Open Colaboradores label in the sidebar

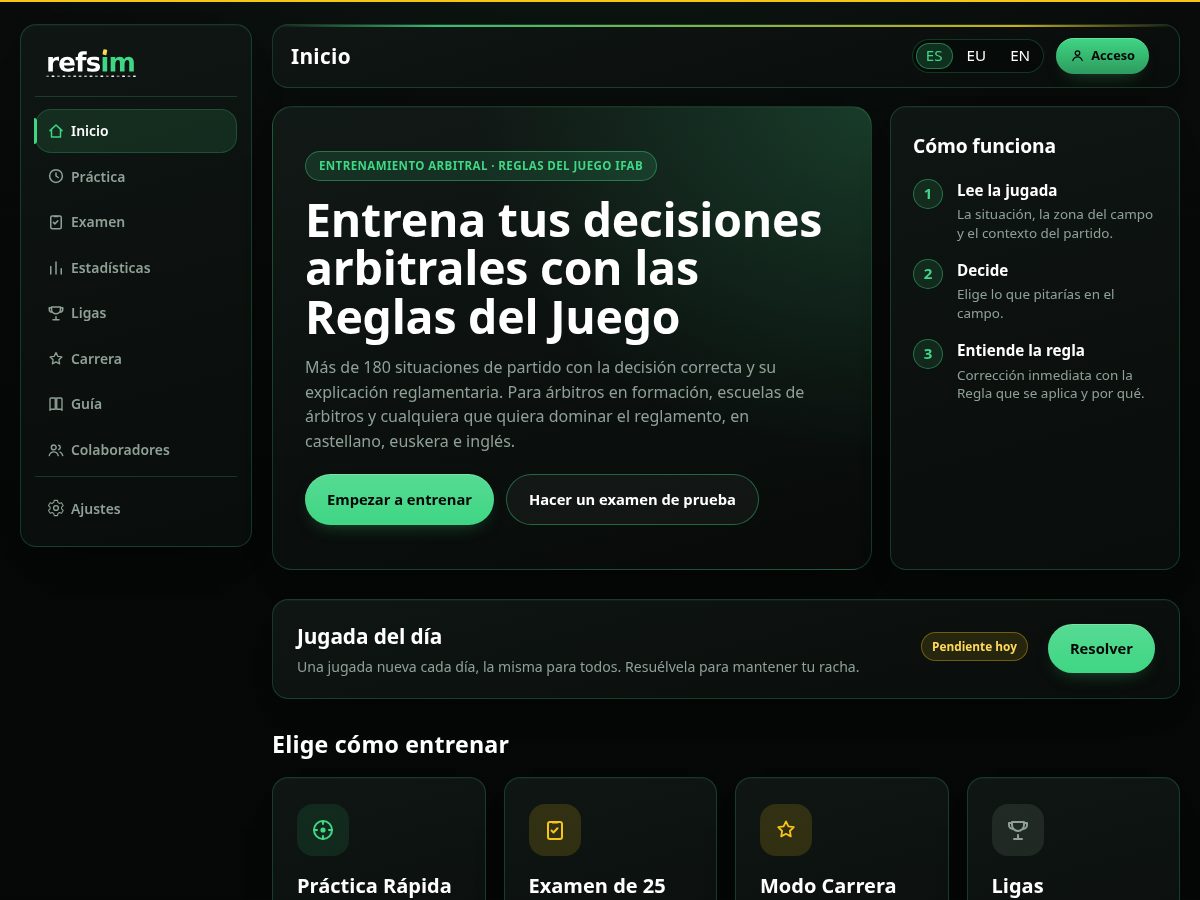[x=120, y=450]
